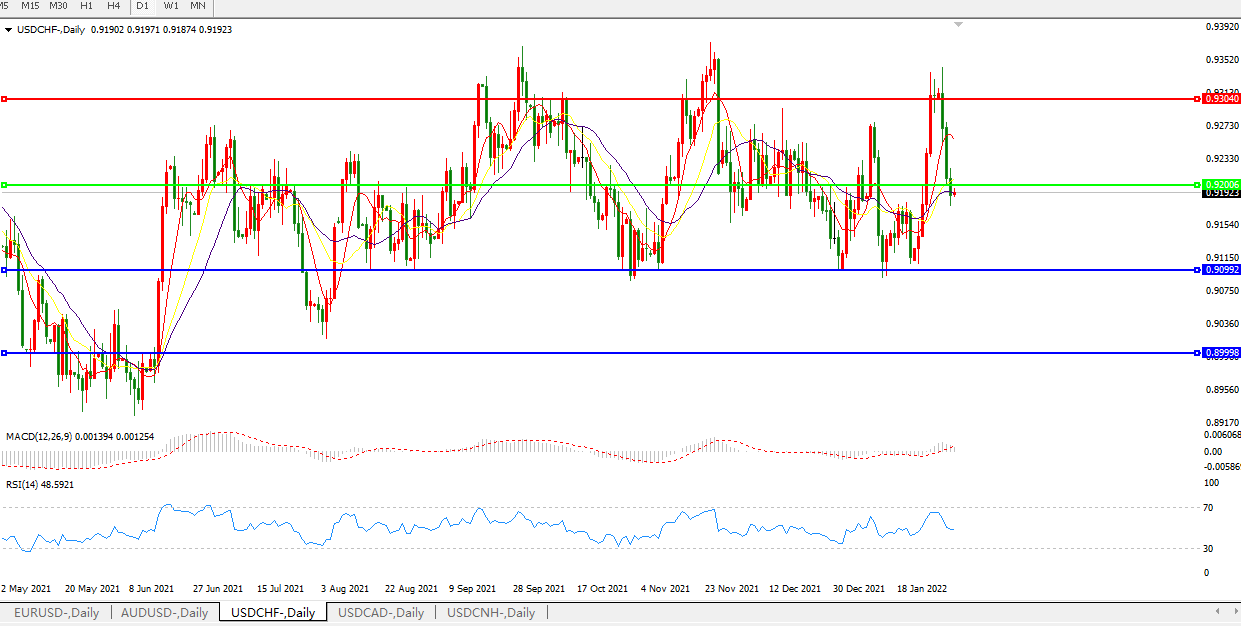The height and width of the screenshot is (626, 1241).
Task: Click the gray chart shift triangle marker
Action: pos(958,24)
